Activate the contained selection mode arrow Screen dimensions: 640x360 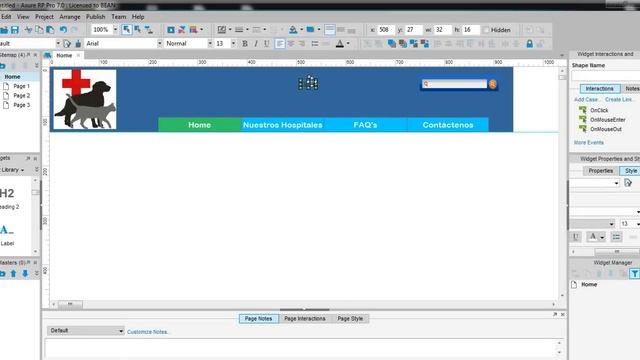pos(138,30)
